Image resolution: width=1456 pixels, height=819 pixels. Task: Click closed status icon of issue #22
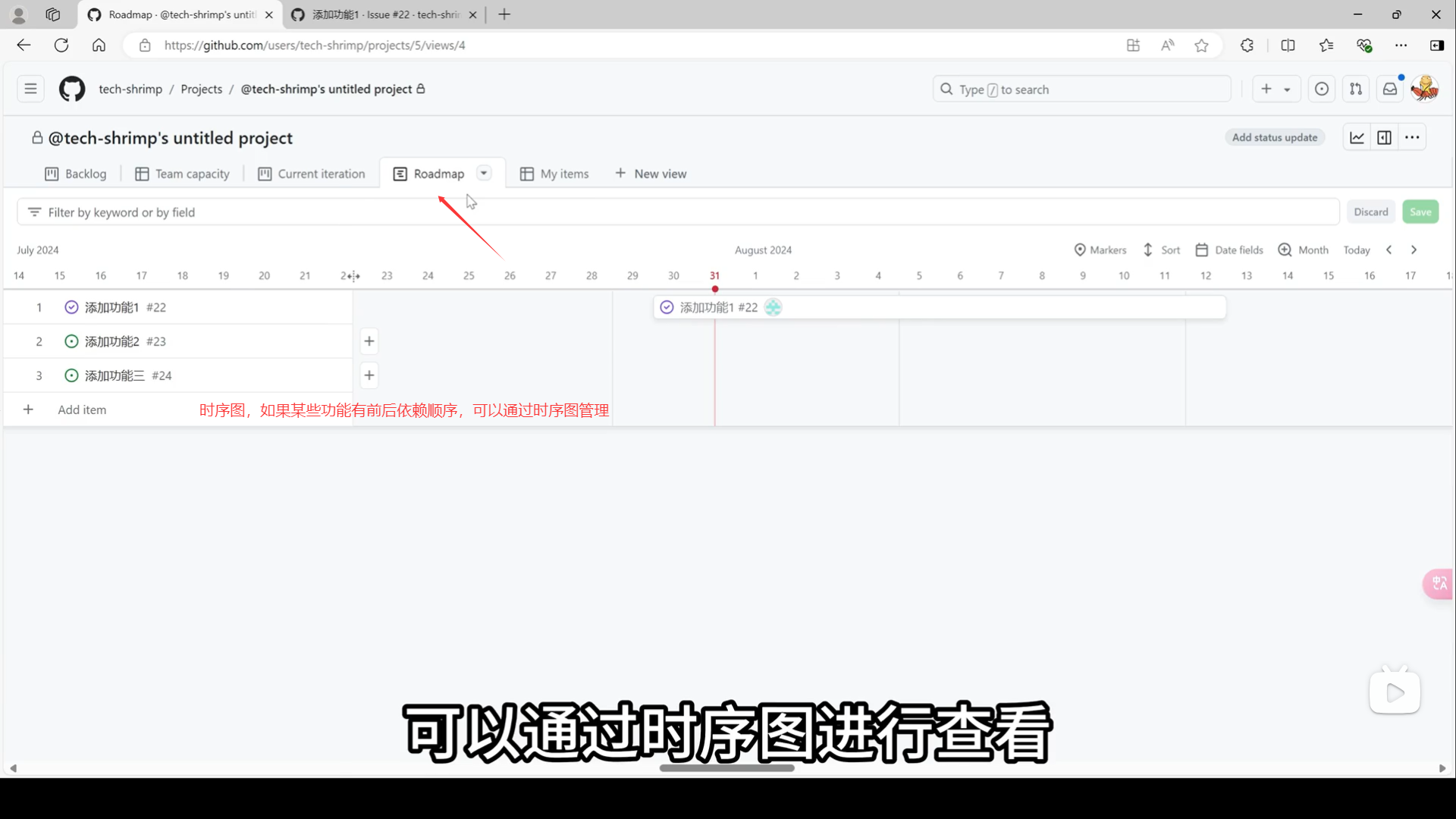71,307
